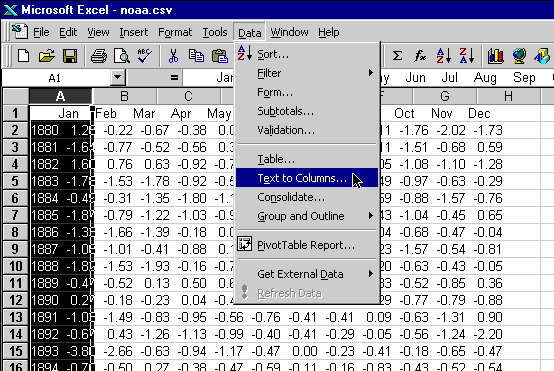Select Validation... menu entry

click(307, 130)
